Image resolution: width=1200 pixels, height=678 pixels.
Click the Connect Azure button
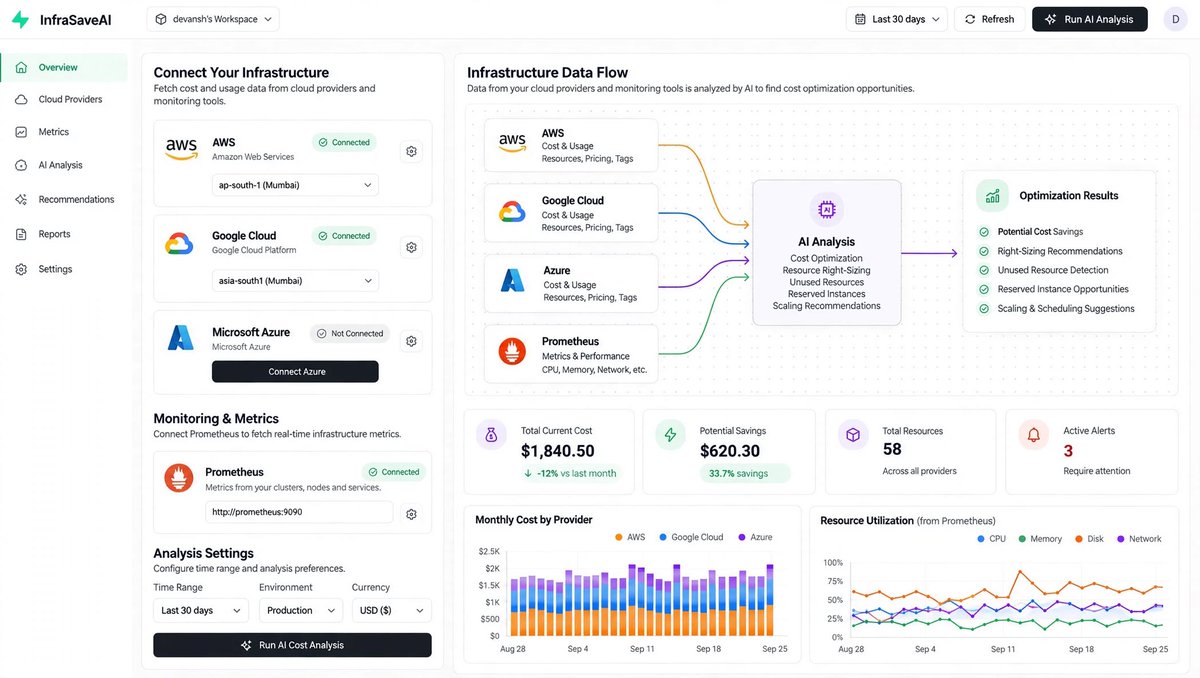coord(295,372)
